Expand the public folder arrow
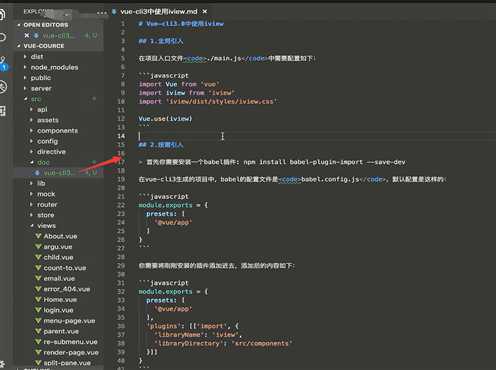496x370 pixels. (x=25, y=78)
